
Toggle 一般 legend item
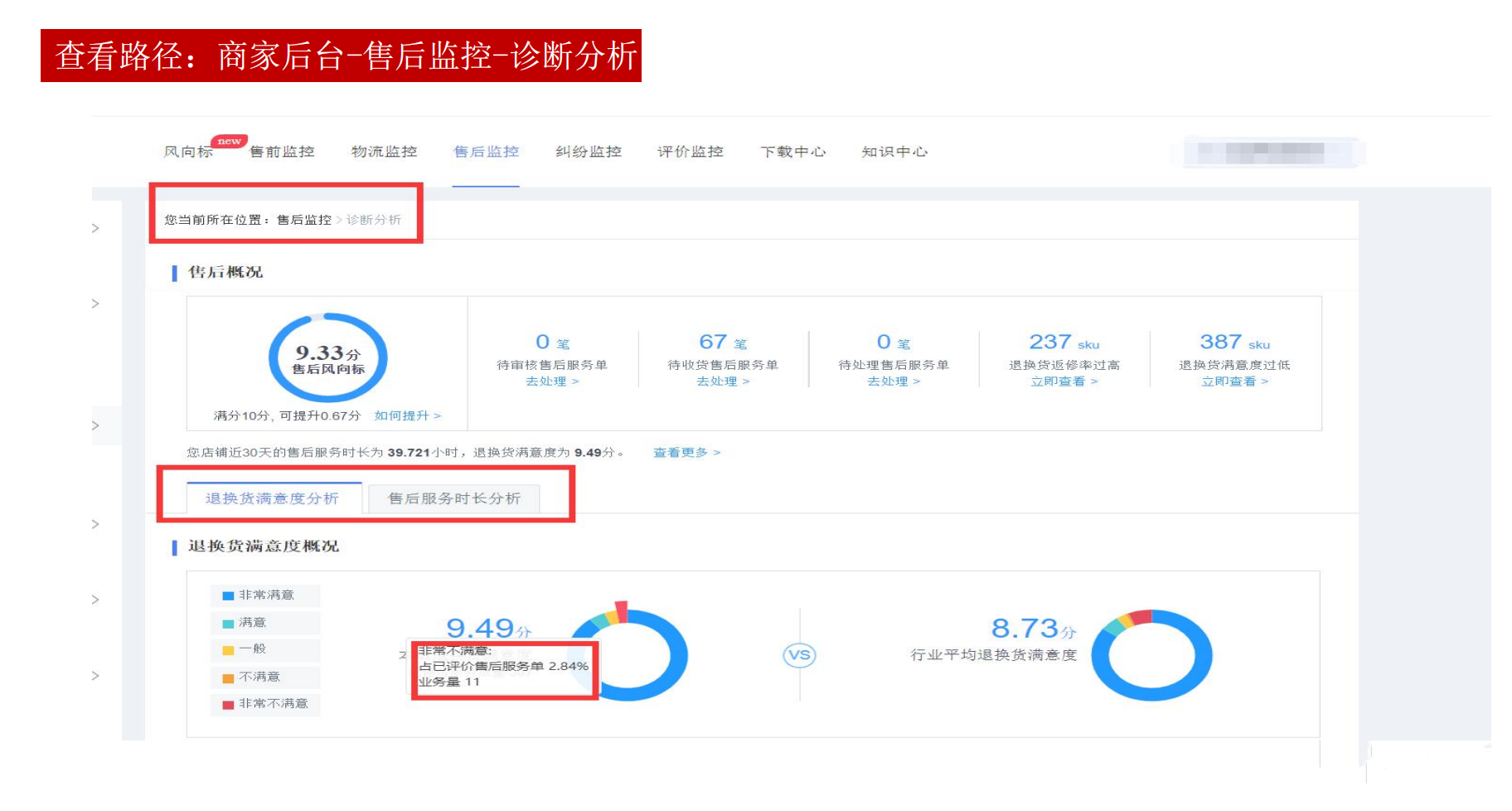tap(265, 649)
